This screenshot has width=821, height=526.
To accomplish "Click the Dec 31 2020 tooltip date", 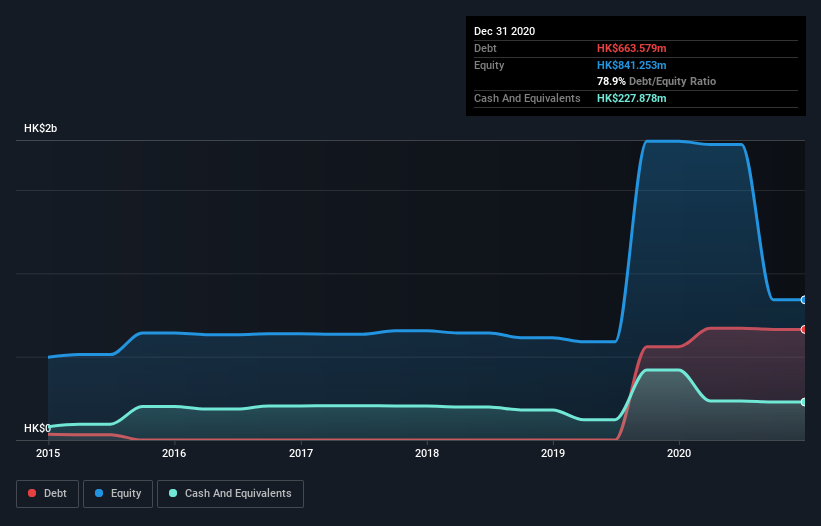I will pyautogui.click(x=504, y=31).
